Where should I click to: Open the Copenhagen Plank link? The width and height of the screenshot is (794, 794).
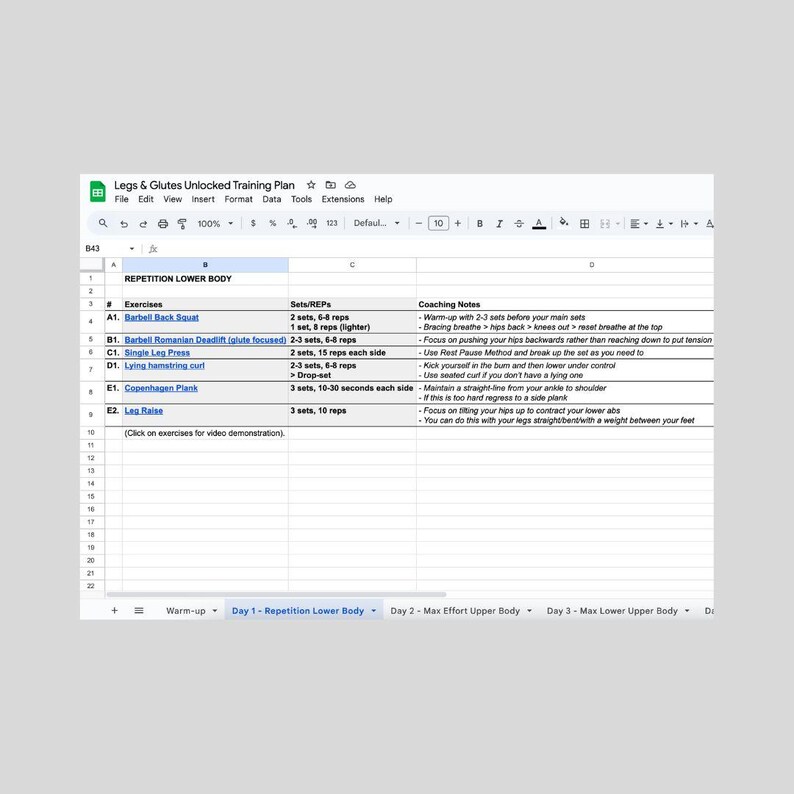[161, 388]
